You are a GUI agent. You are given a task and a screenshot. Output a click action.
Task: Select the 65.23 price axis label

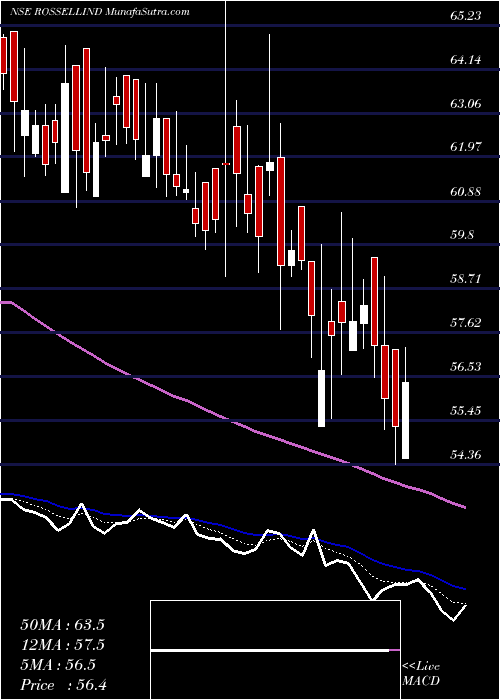(x=466, y=16)
